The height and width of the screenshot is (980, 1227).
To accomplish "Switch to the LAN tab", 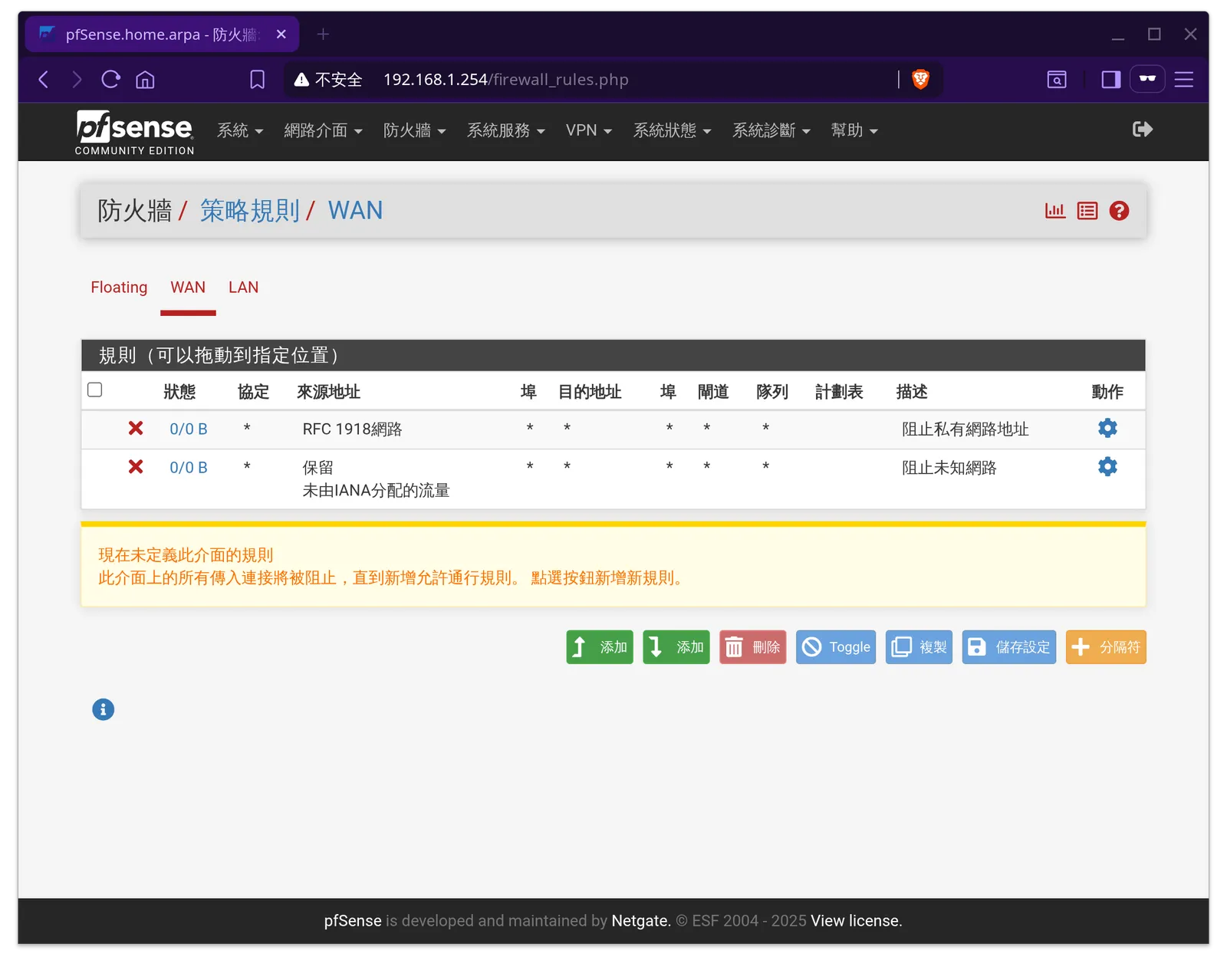I will pos(244,288).
